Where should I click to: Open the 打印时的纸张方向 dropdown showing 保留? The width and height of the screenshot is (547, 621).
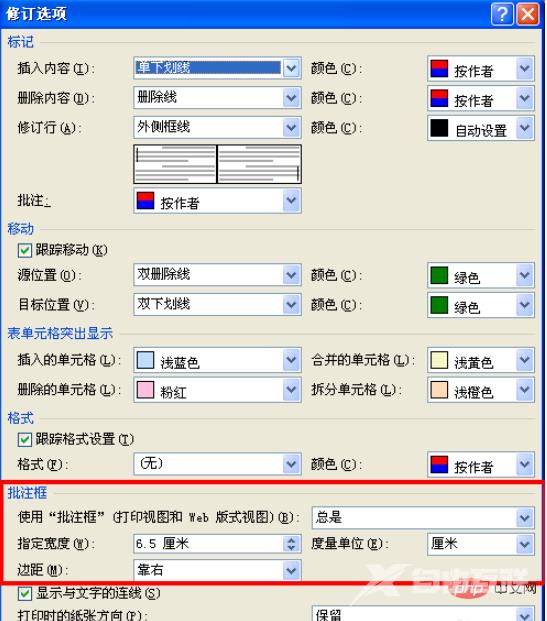coord(423,613)
